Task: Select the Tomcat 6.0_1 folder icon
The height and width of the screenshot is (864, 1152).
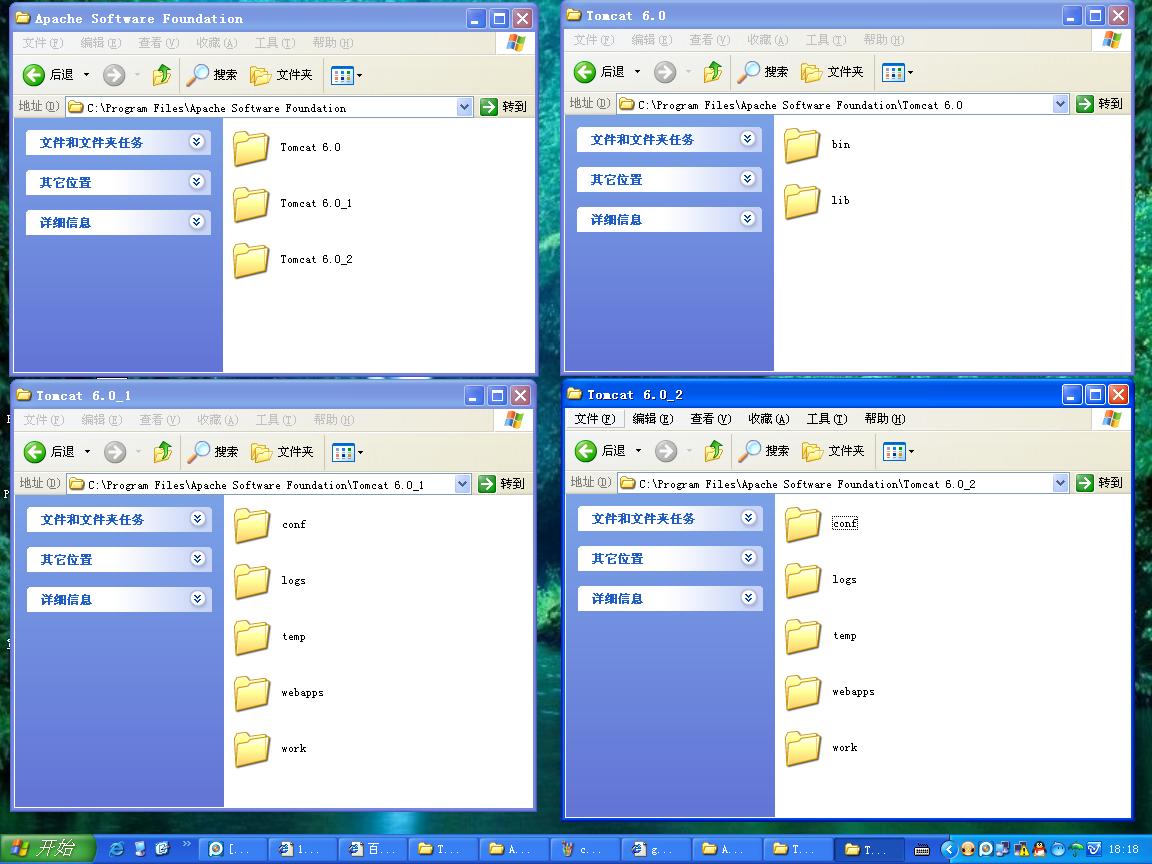Action: (251, 204)
